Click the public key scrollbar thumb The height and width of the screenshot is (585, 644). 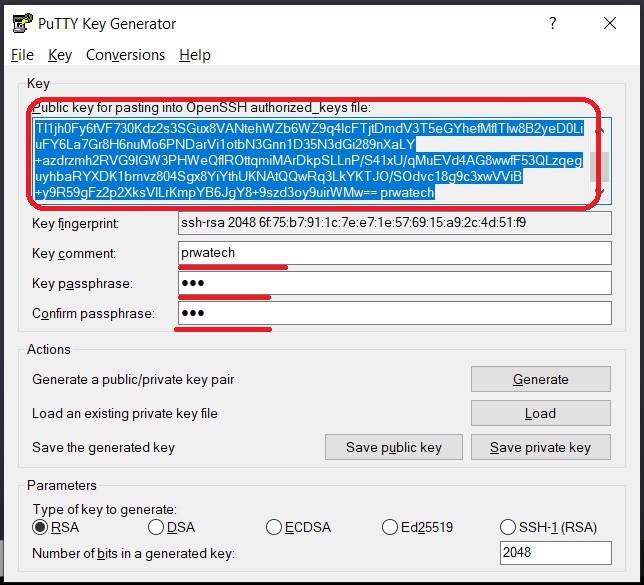[x=599, y=167]
